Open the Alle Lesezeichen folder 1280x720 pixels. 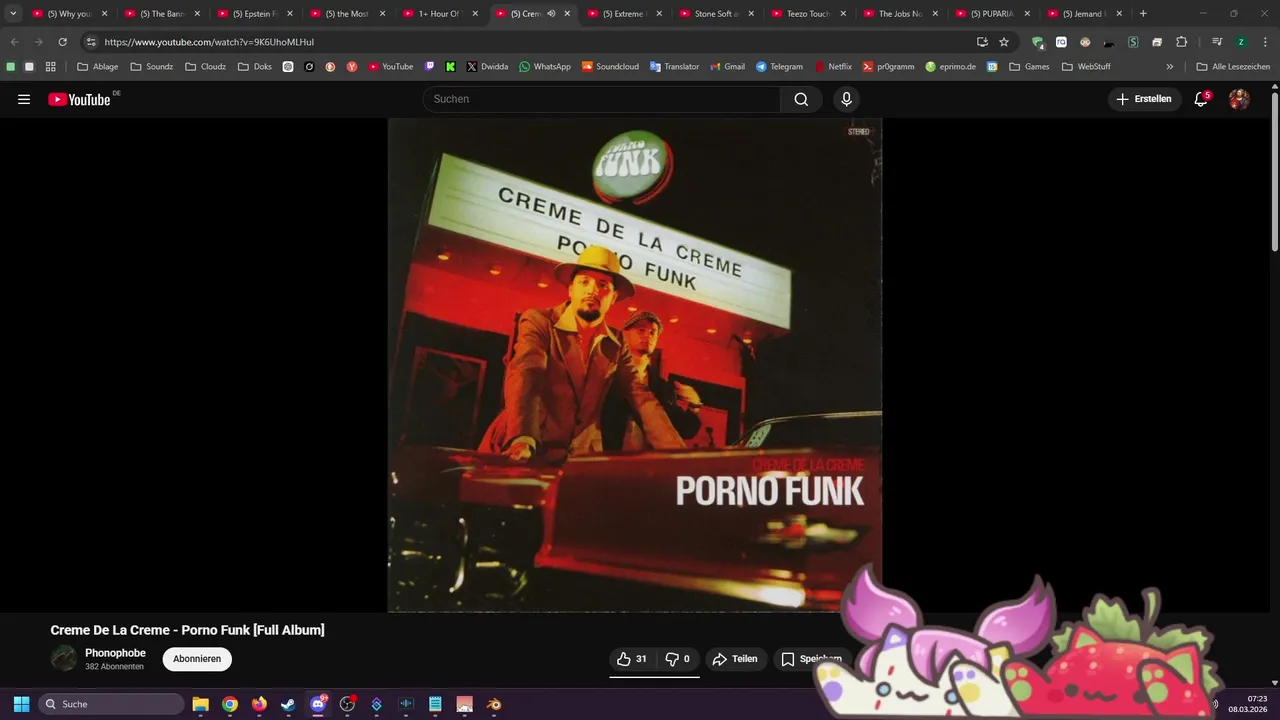1234,66
